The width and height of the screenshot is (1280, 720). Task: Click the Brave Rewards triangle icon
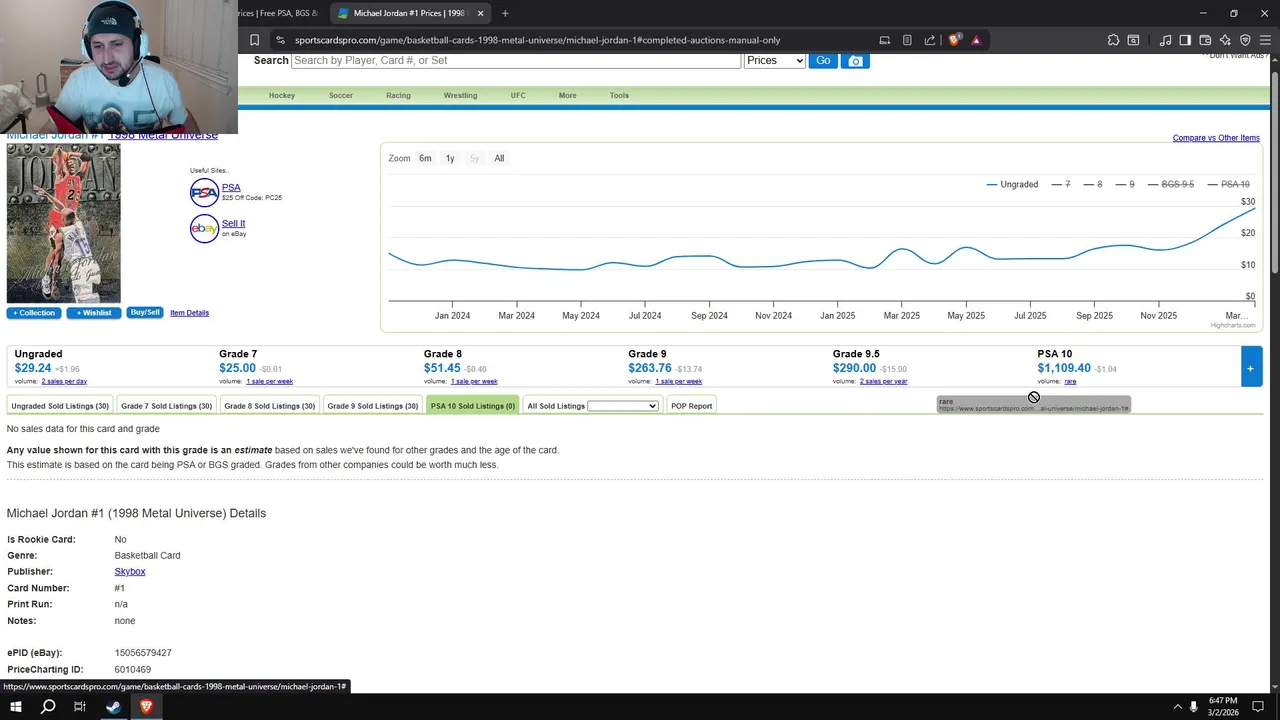pos(976,40)
